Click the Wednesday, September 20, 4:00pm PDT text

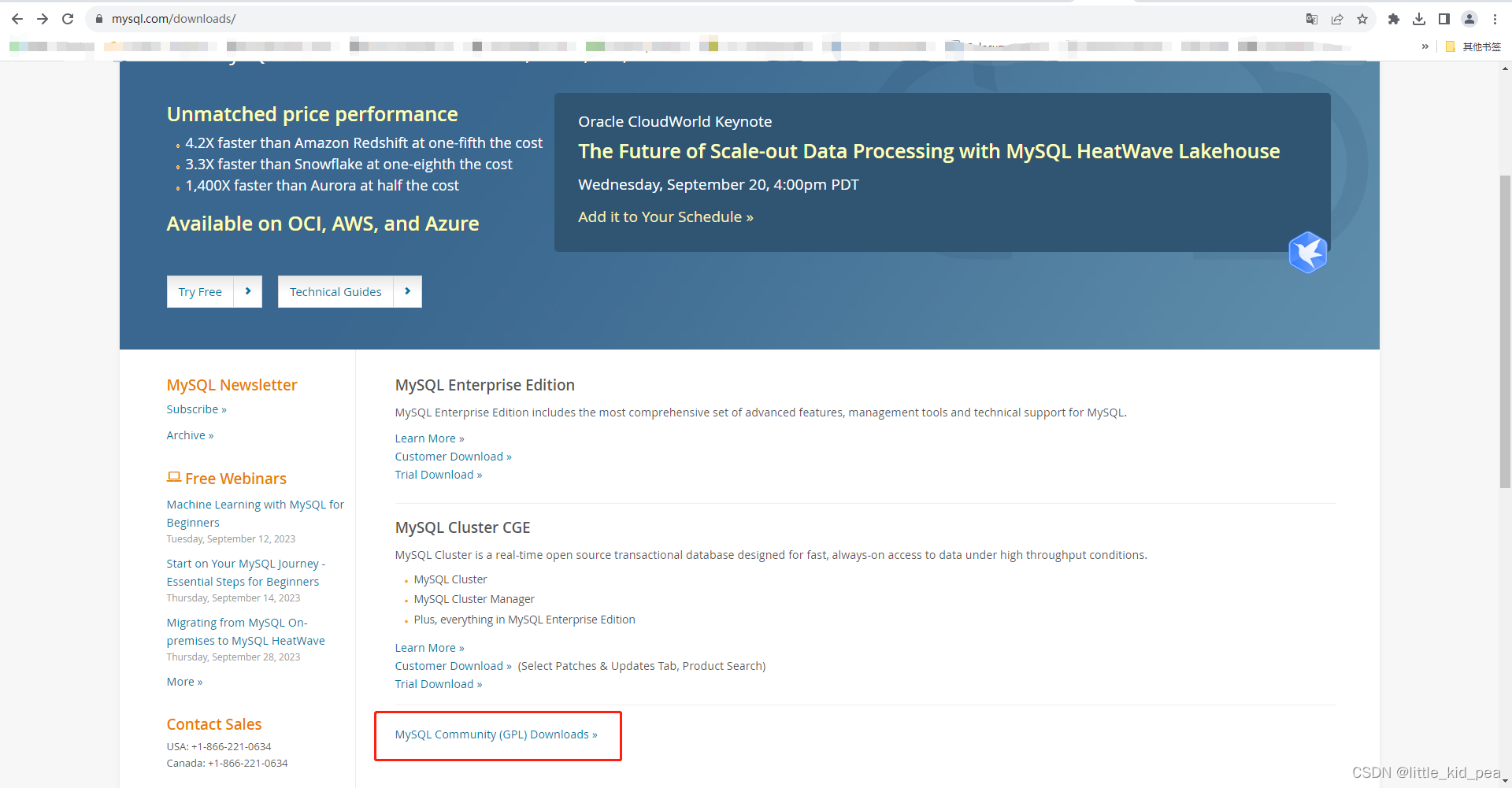tap(718, 184)
